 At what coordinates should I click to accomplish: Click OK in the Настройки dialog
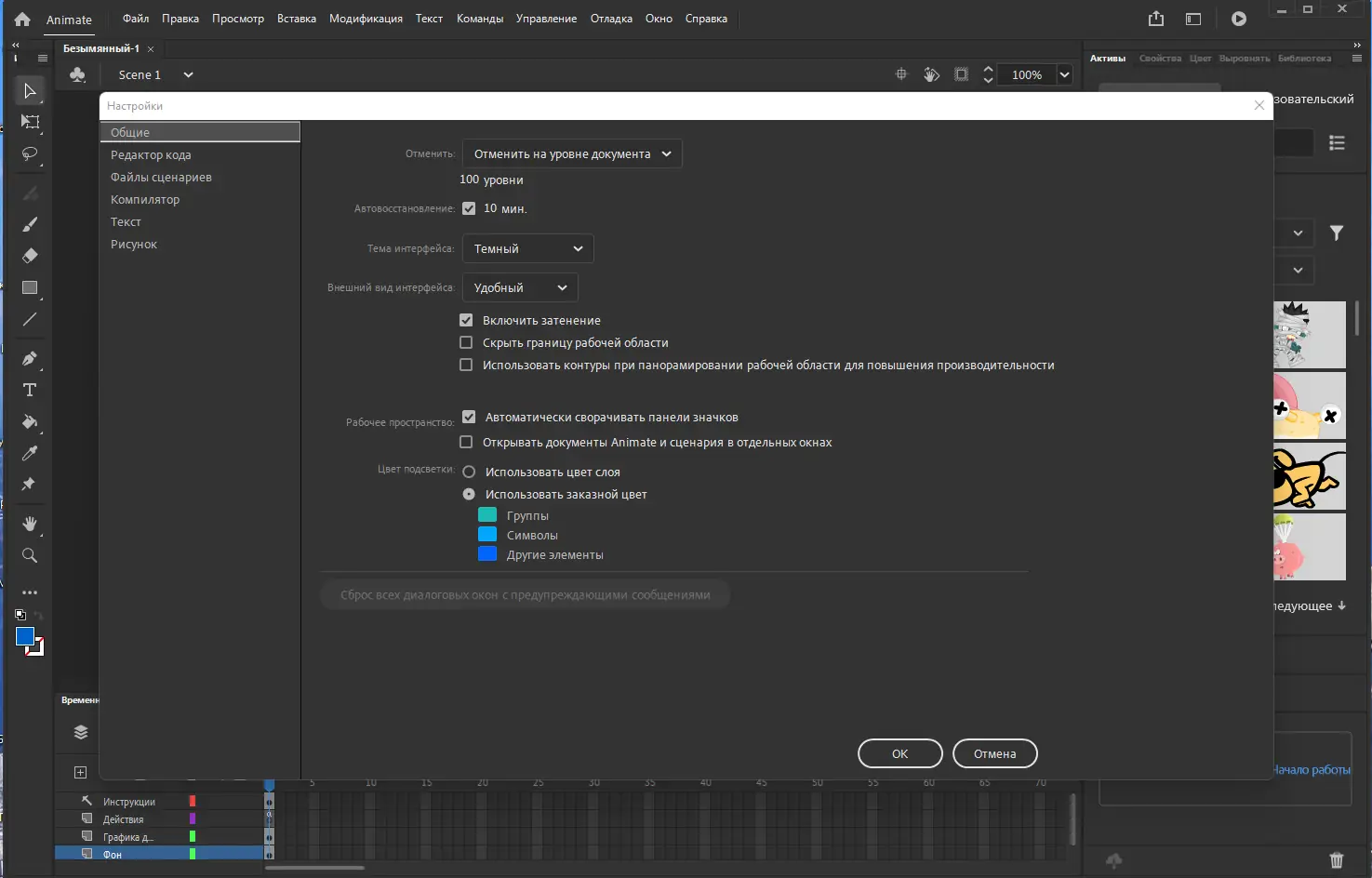coord(900,753)
